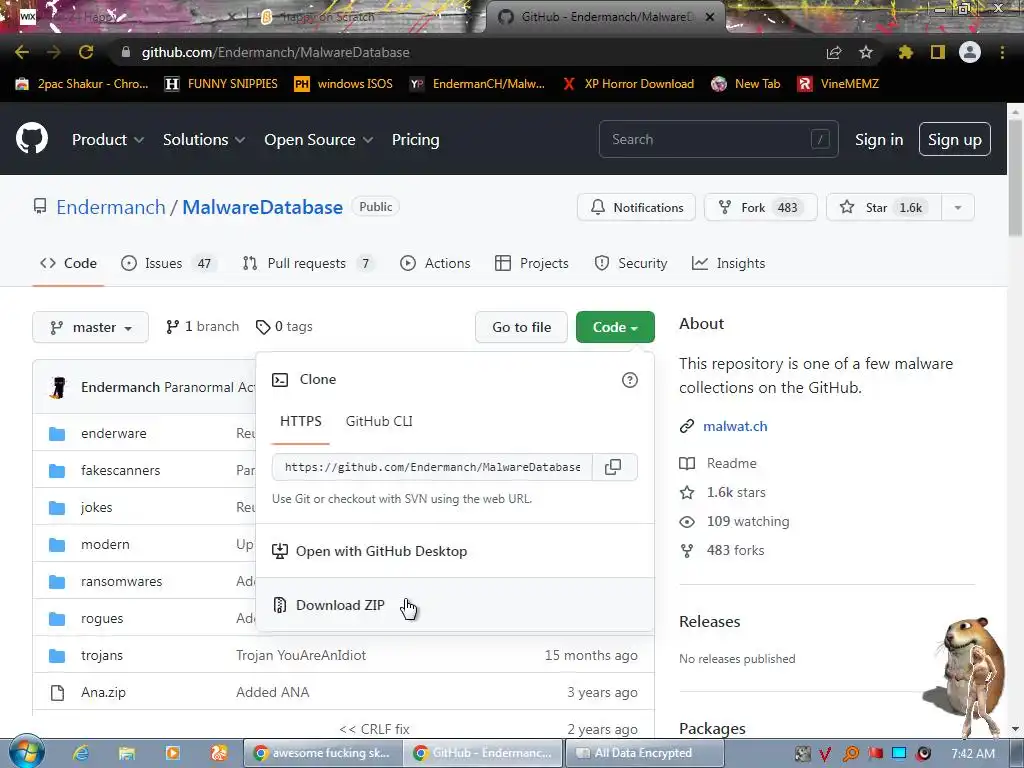Click the Sign up button

coord(954,140)
